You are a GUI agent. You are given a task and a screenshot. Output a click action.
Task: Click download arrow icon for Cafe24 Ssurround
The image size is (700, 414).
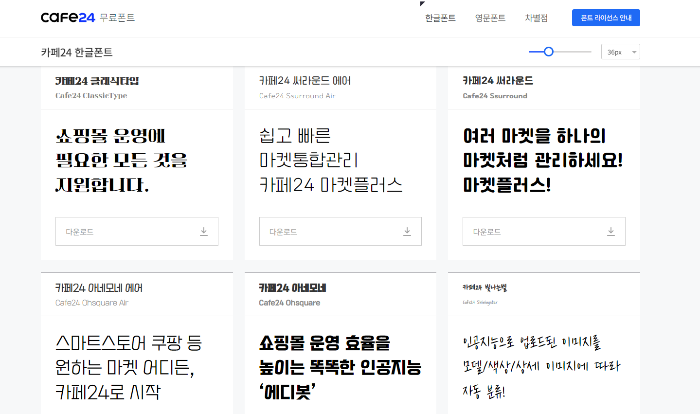pyautogui.click(x=611, y=231)
